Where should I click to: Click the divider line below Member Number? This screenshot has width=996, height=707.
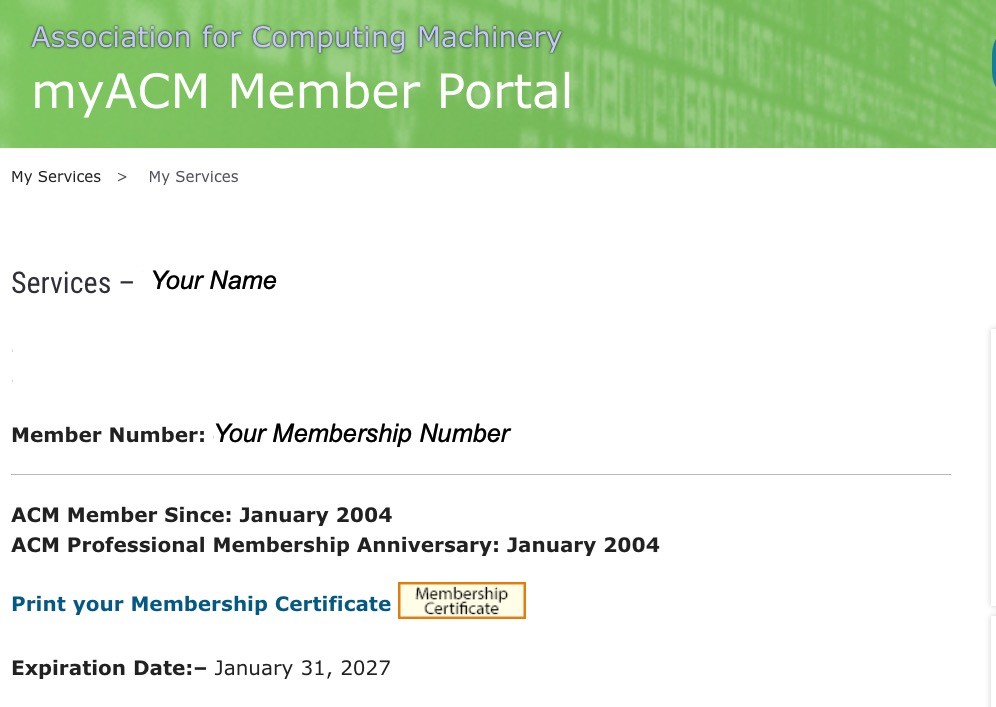coord(480,474)
